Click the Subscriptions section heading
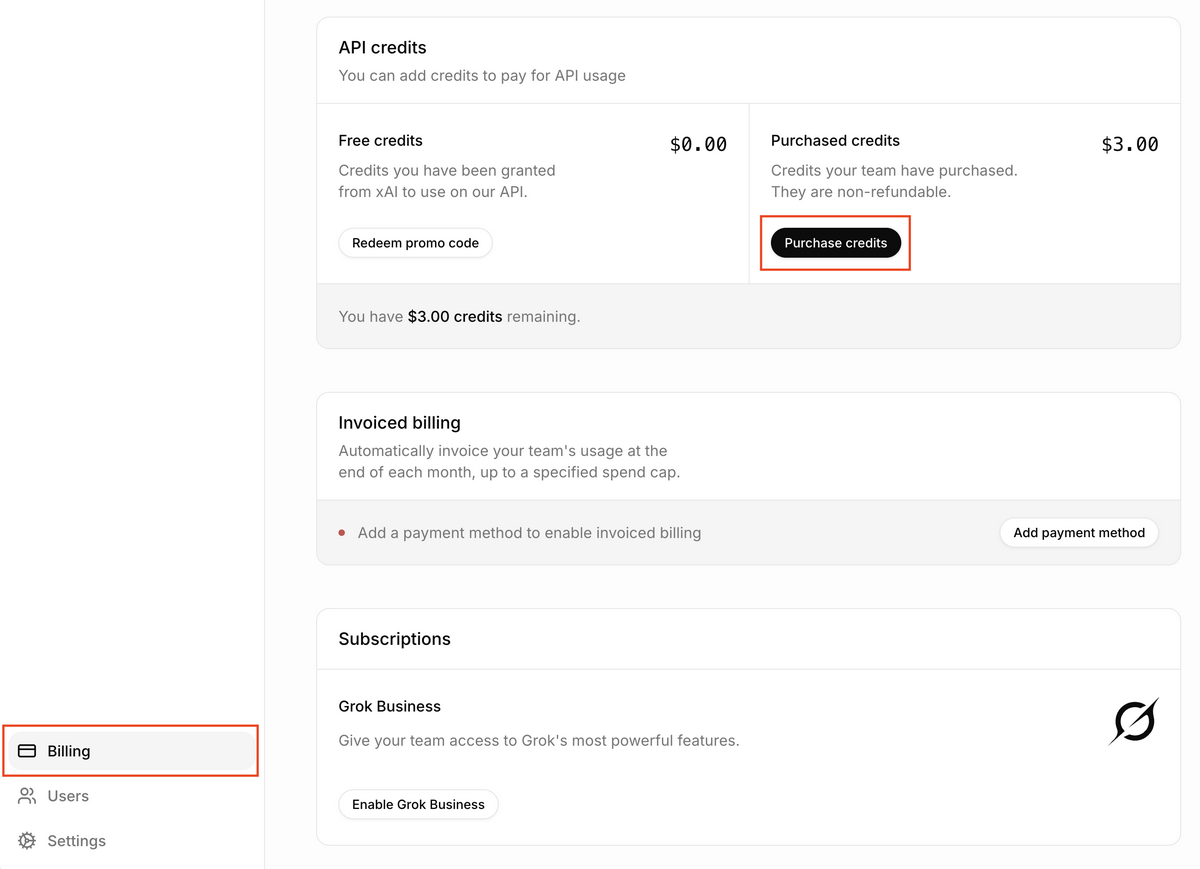 click(x=394, y=639)
